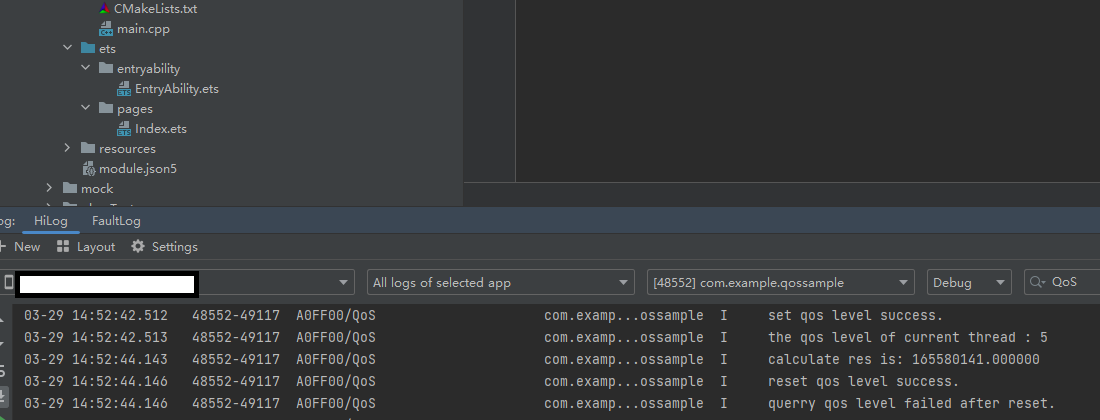Open the Debug log level dropdown
Image resolution: width=1100 pixels, height=420 pixels.
(x=968, y=283)
